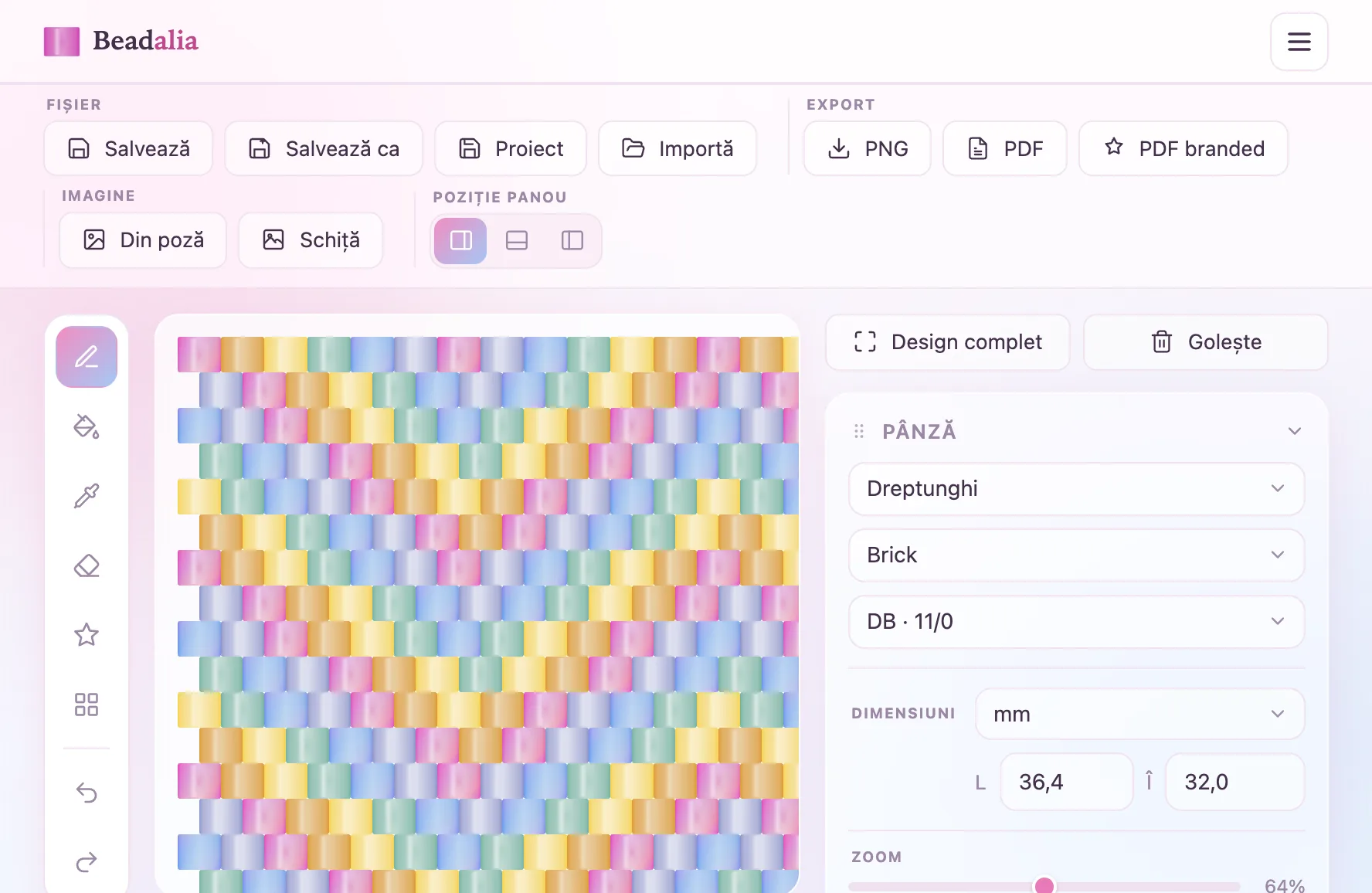Redo the last action
This screenshot has width=1372, height=893.
[x=87, y=862]
